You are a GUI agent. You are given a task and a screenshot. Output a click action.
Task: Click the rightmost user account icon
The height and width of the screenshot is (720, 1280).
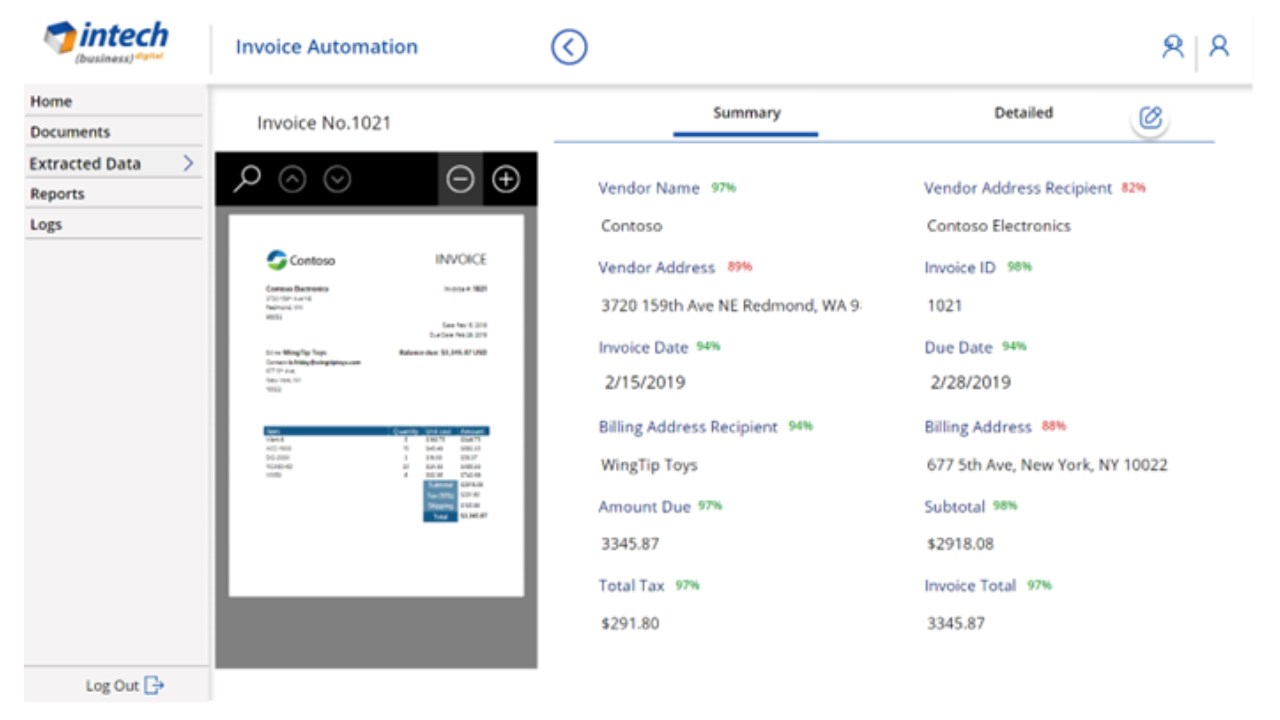pos(1219,46)
